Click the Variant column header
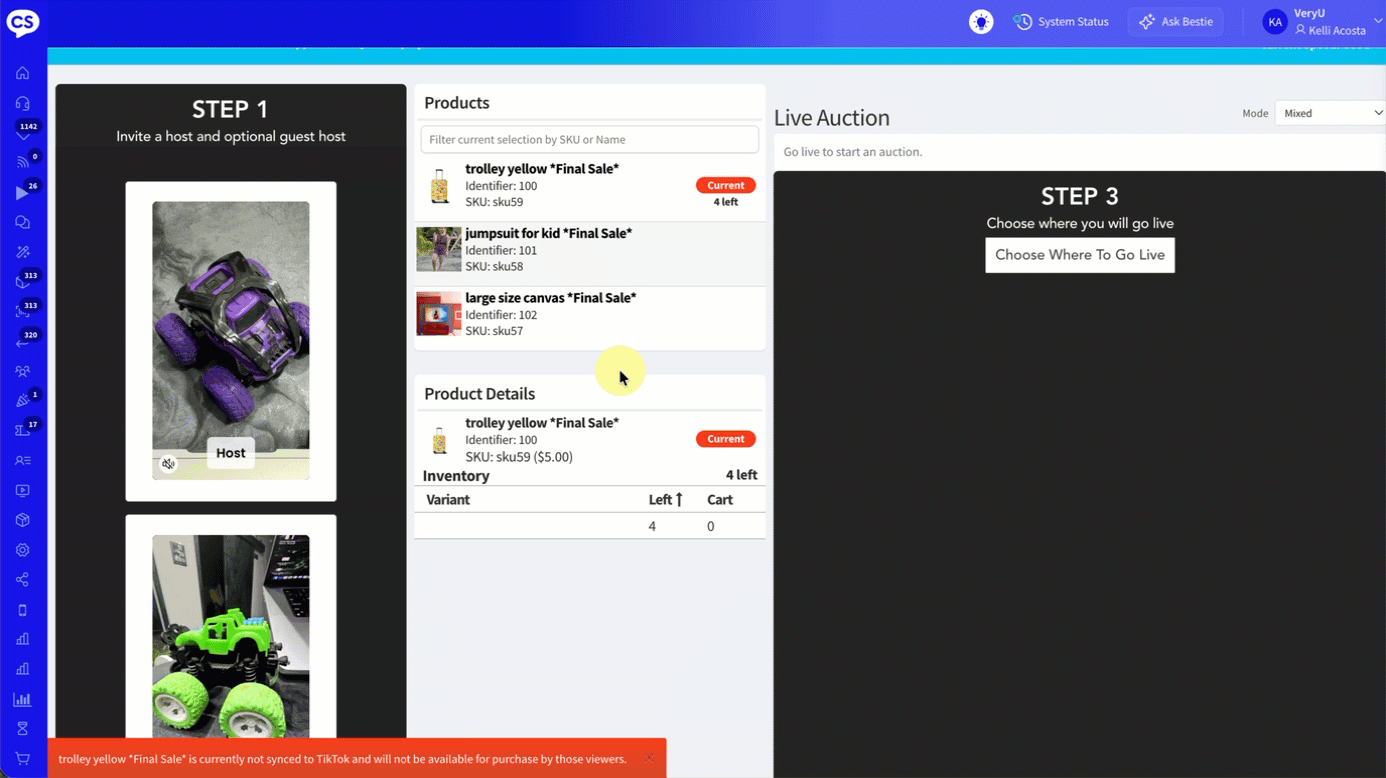 pos(448,500)
